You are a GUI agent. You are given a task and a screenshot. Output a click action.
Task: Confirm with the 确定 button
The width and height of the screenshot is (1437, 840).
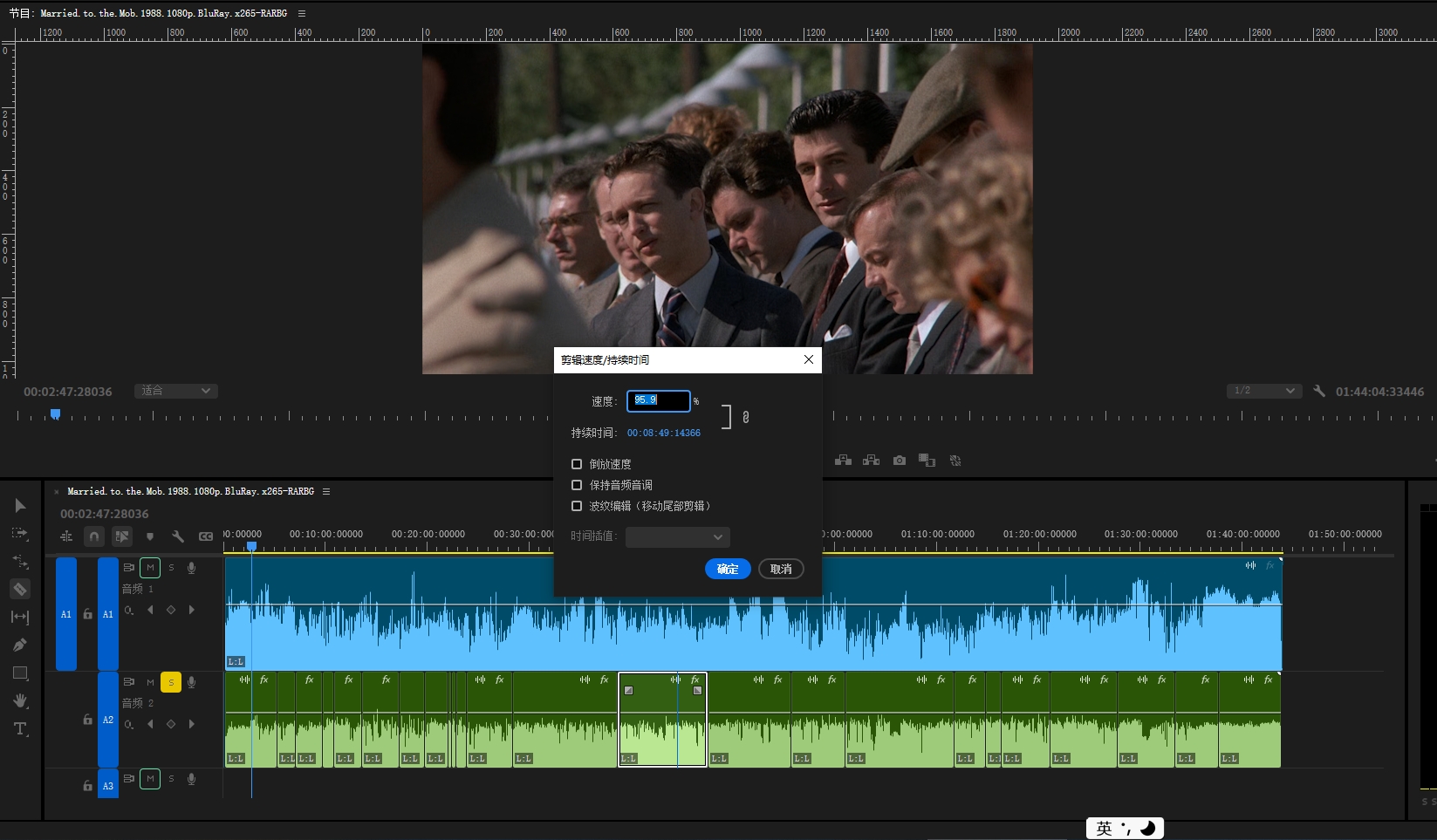(x=728, y=569)
